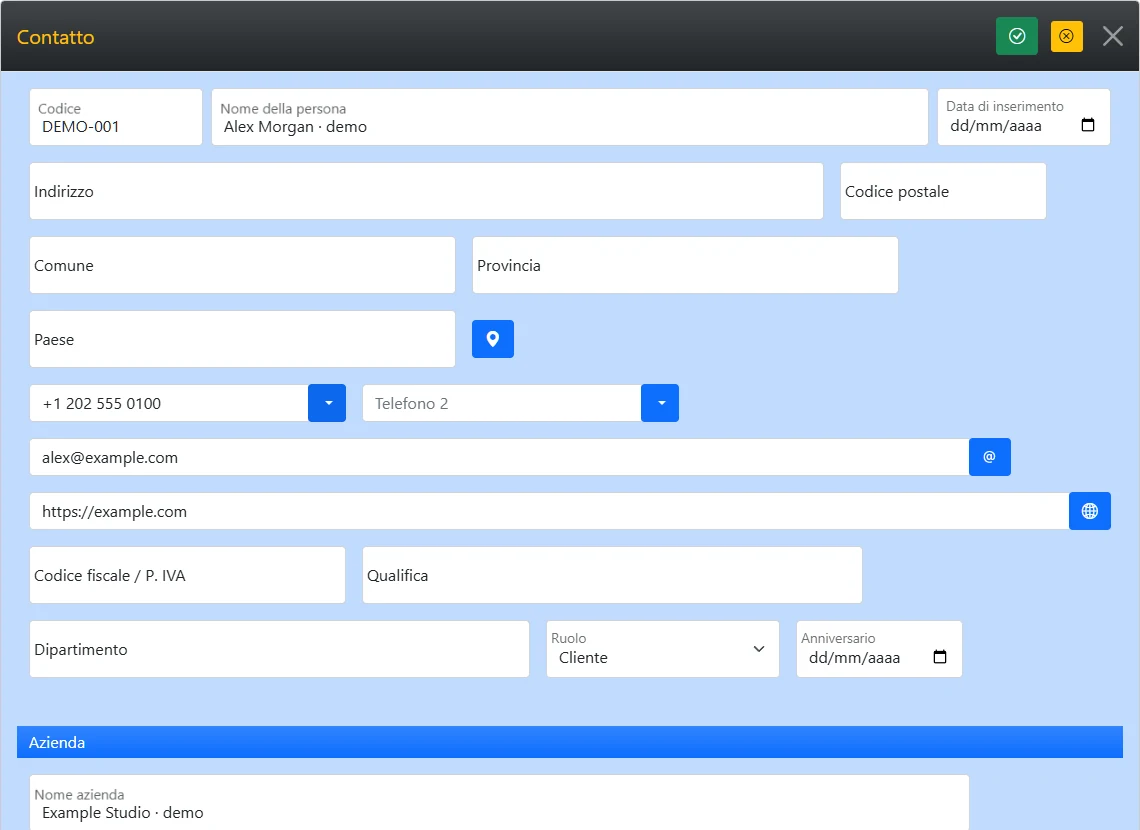This screenshot has height=830, width=1140.
Task: Focus the Comune input field
Action: [242, 265]
